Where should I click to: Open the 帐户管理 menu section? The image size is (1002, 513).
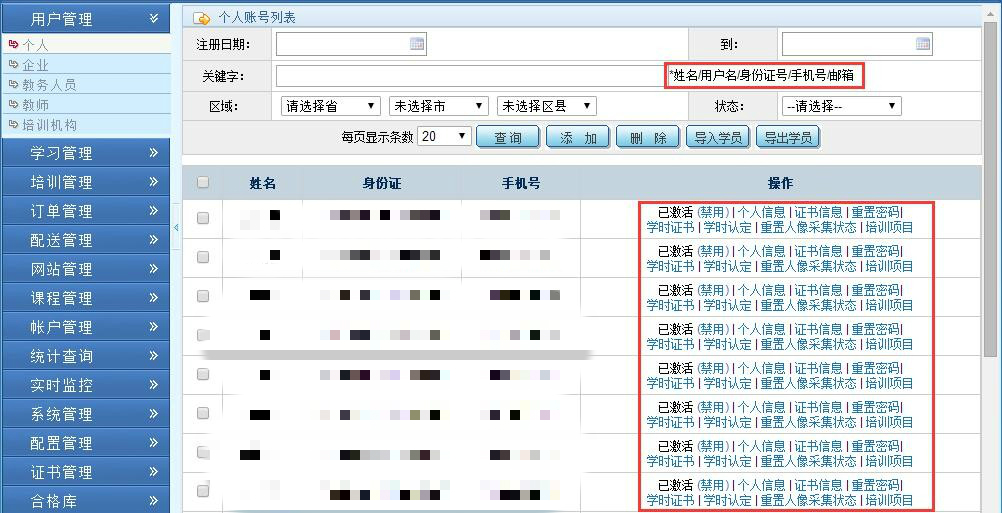coord(86,327)
